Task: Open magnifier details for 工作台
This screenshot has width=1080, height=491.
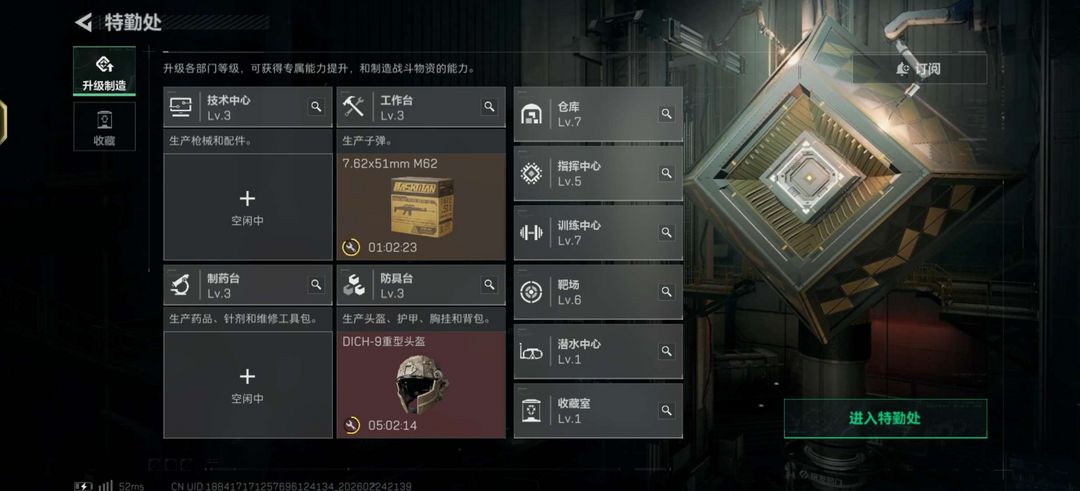Action: tap(489, 107)
